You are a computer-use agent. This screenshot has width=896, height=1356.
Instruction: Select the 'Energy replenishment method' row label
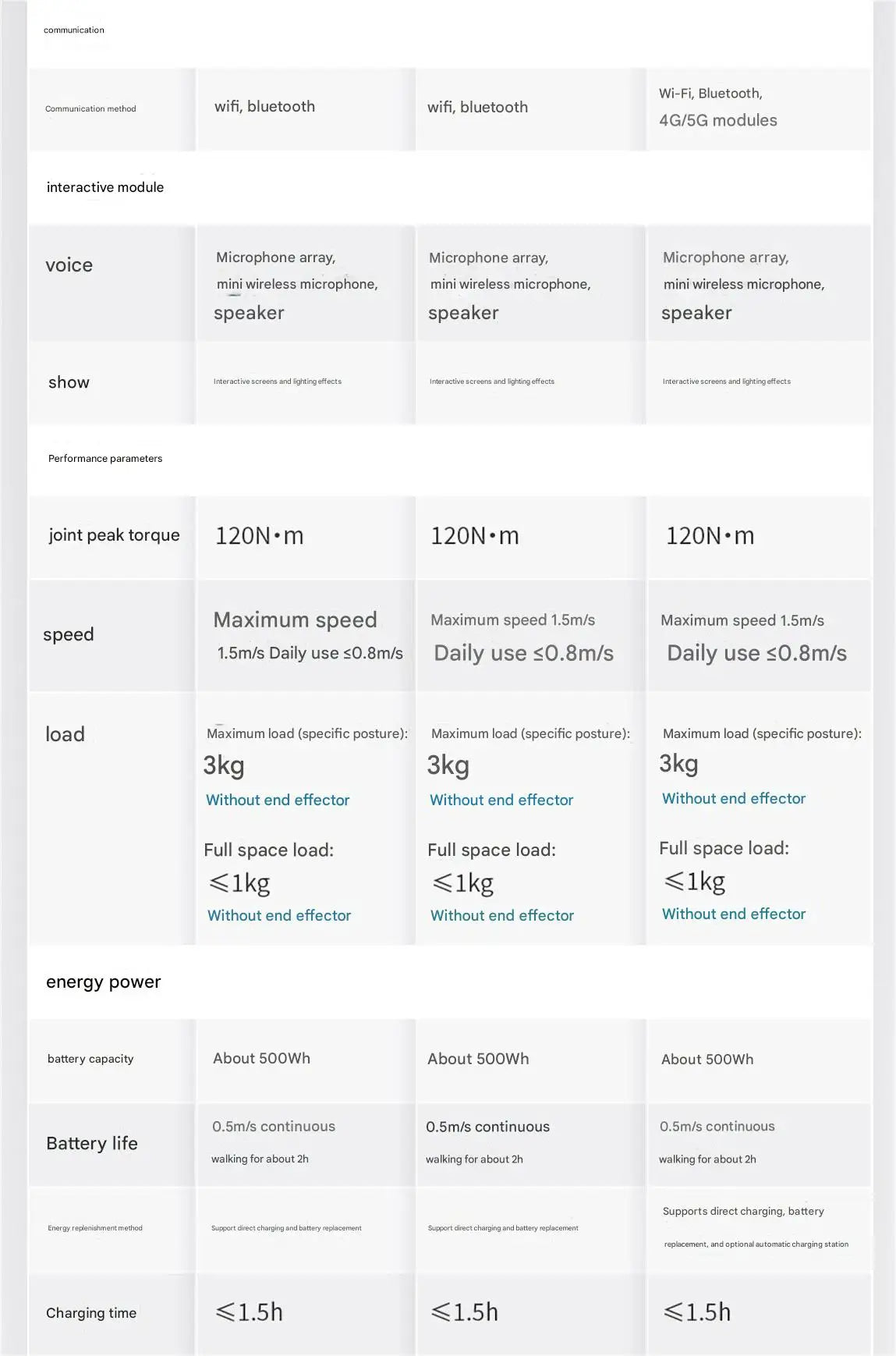(x=95, y=1228)
